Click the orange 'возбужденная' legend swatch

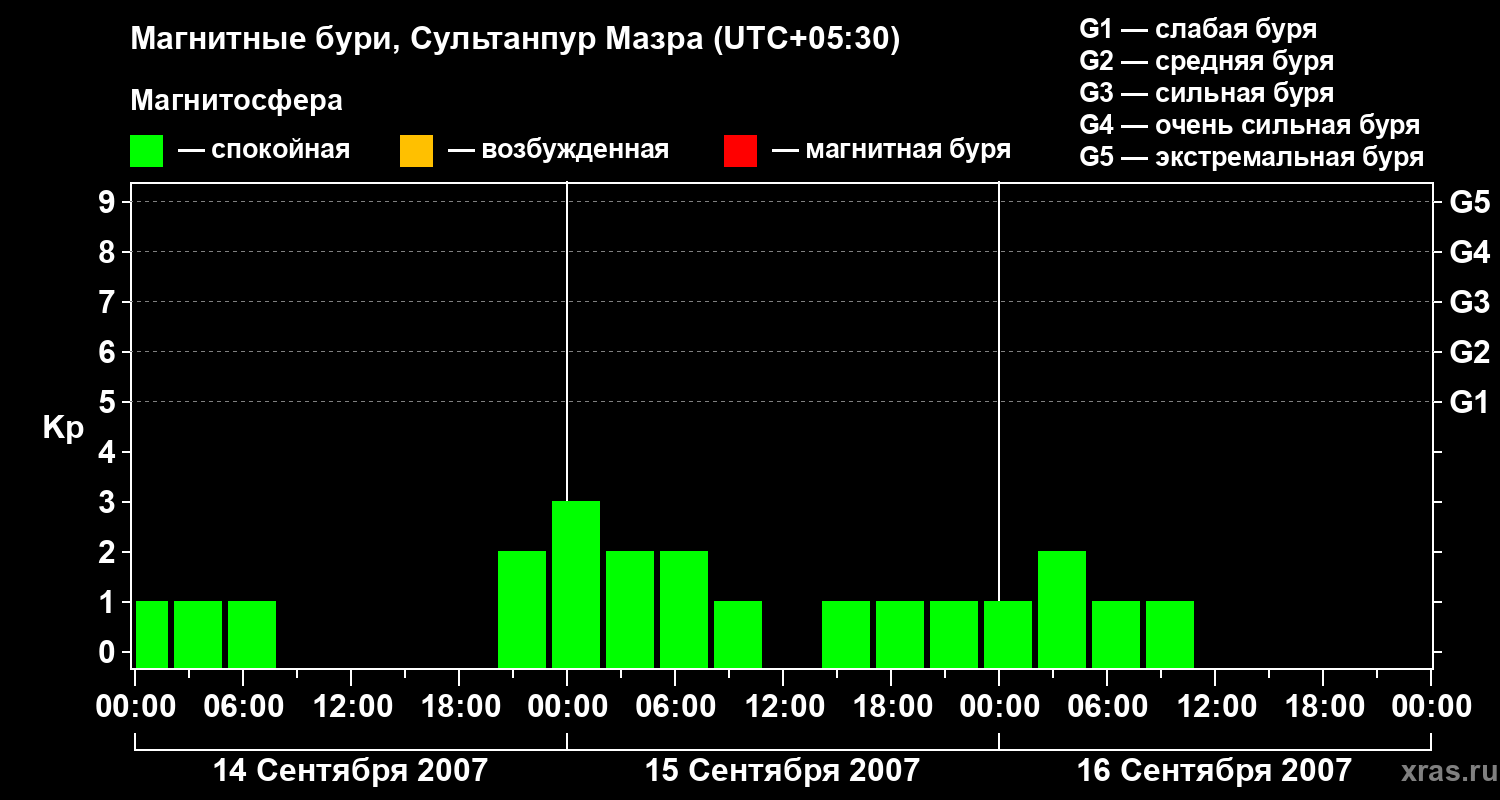(x=416, y=151)
